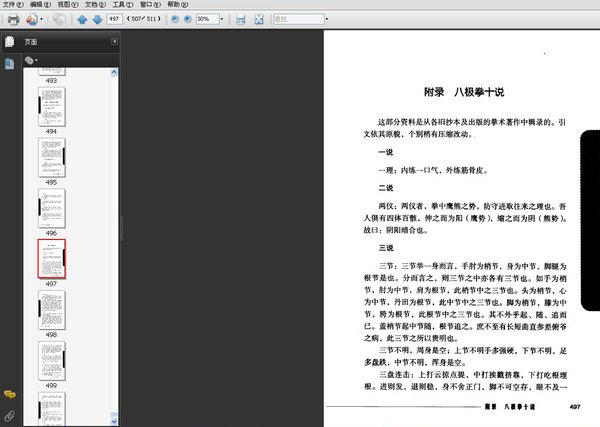This screenshot has width=600, height=427.
Task: Open the zoom level dropdown arrow
Action: click(x=222, y=19)
